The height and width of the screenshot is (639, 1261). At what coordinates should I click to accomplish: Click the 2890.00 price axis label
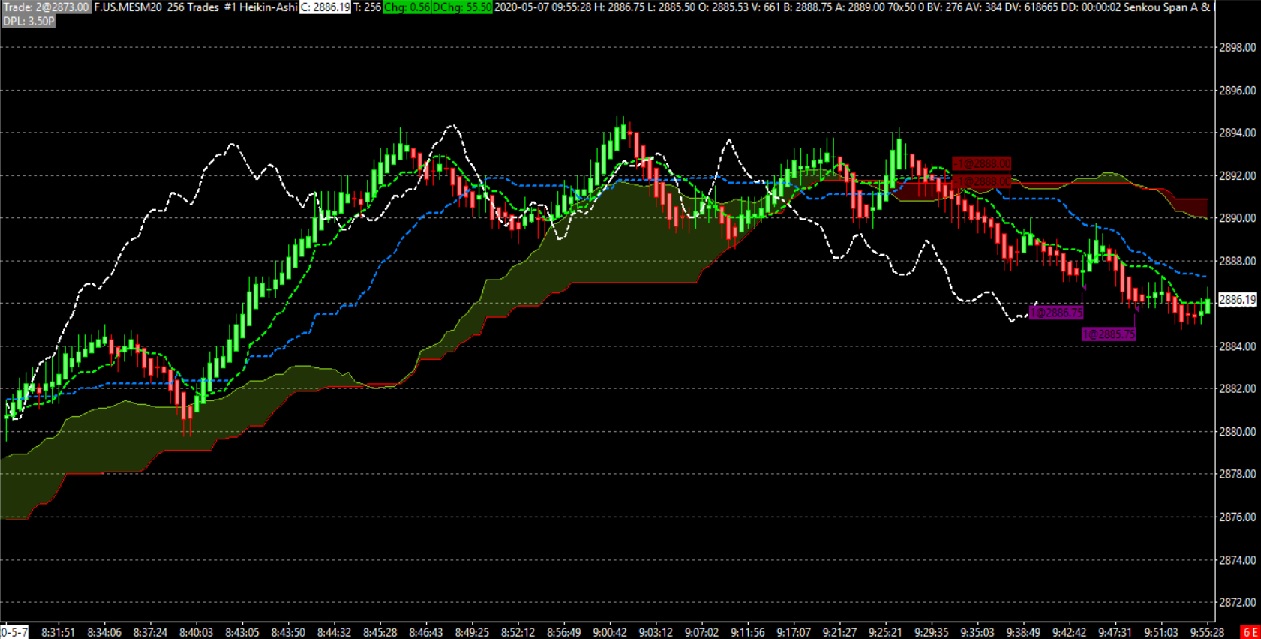point(1240,218)
